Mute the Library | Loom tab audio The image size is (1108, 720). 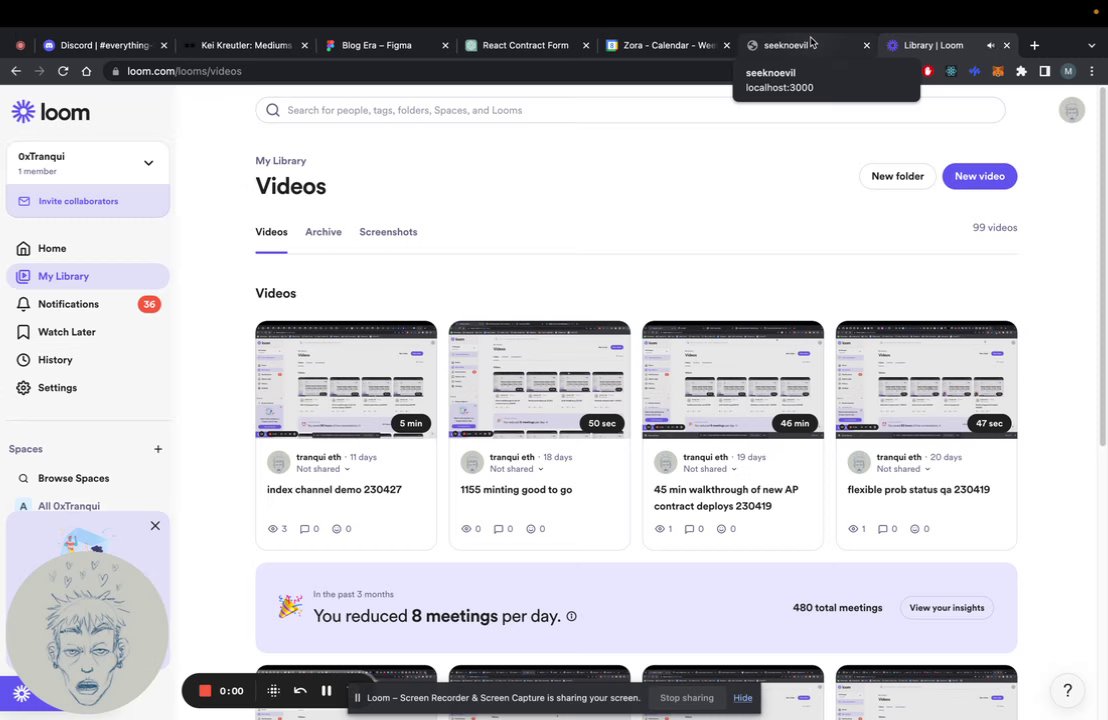click(x=991, y=45)
